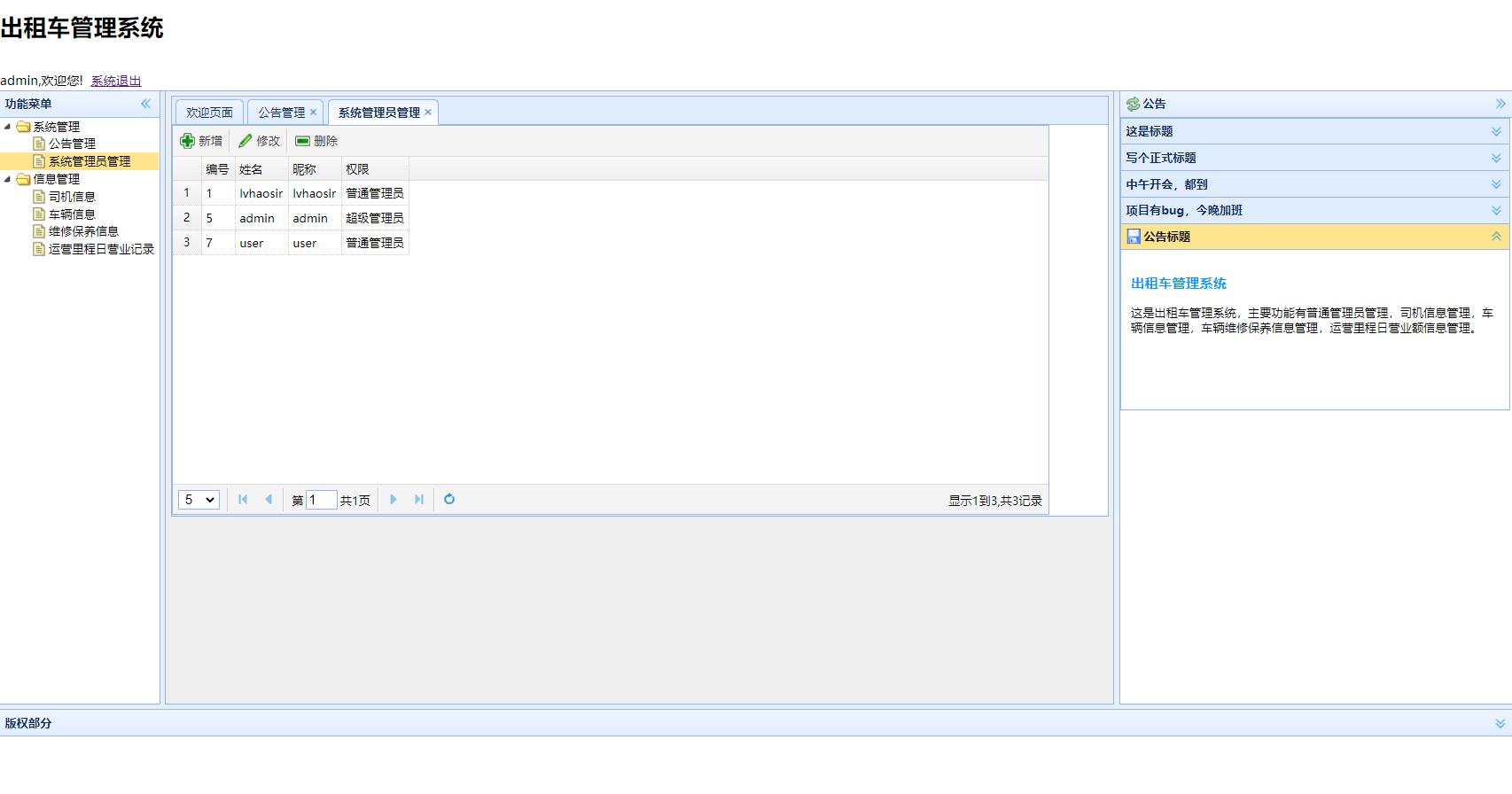Select the user row's 普通管理员 cell
This screenshot has height=794, width=1512.
pos(375,243)
